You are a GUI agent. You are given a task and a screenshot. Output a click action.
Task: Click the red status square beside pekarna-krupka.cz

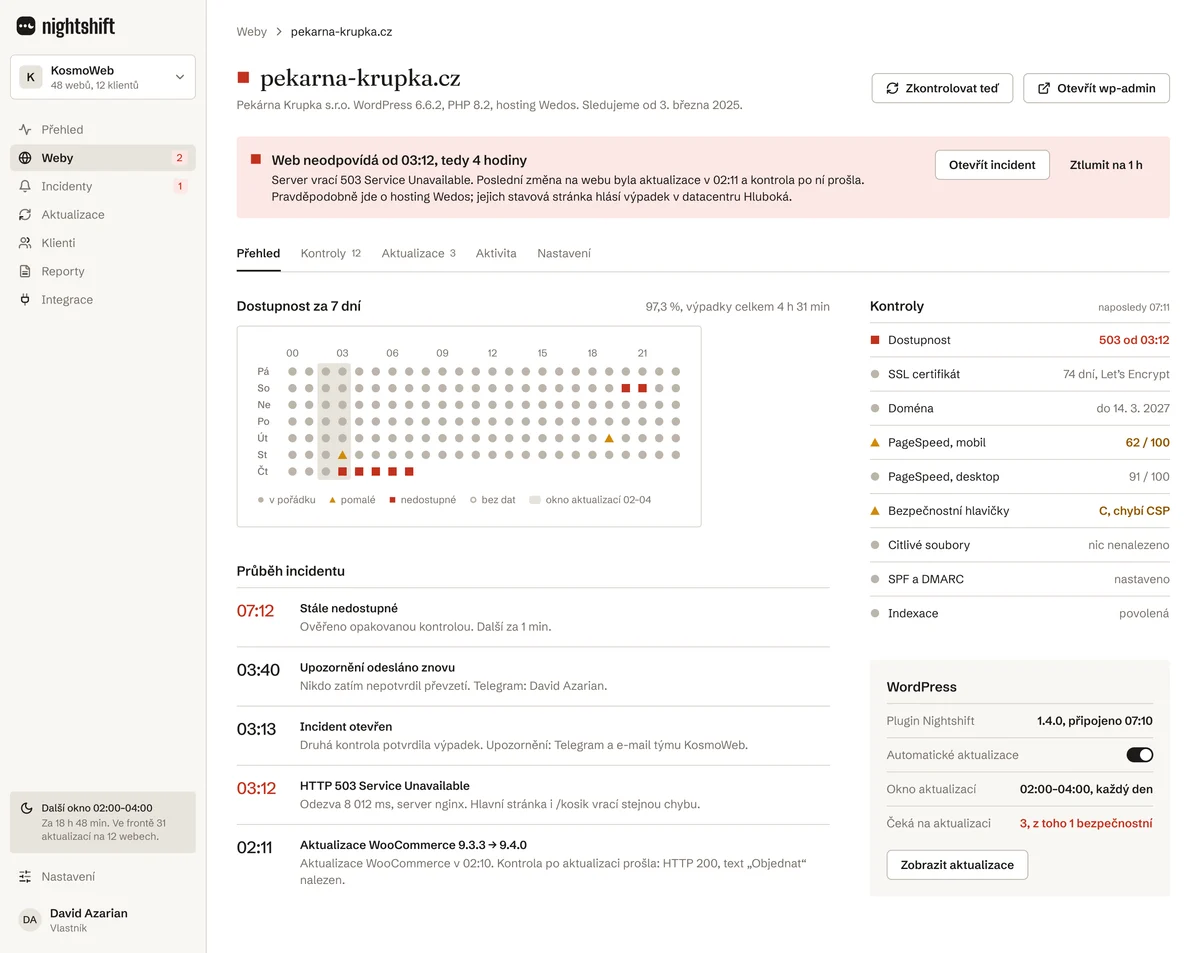[x=243, y=77]
